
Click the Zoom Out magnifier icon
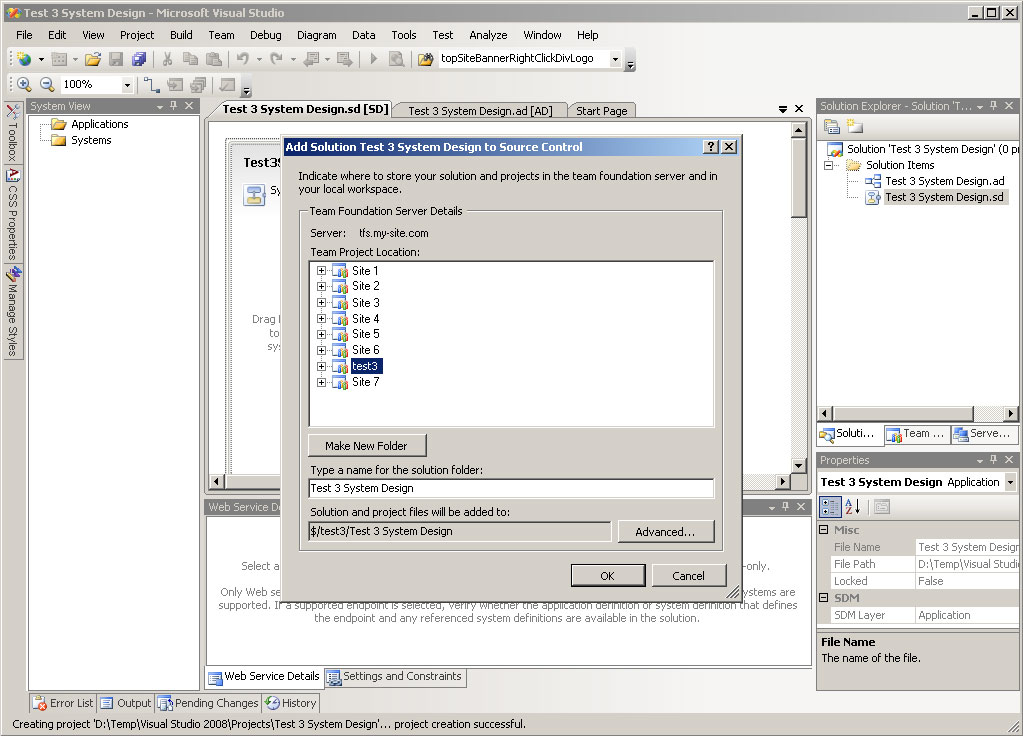(47, 84)
